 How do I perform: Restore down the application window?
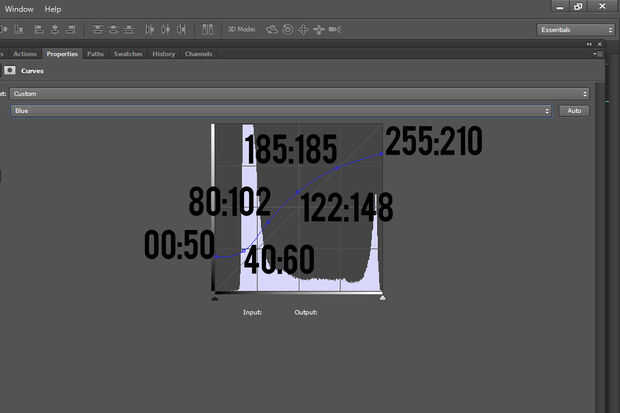[x=578, y=6]
